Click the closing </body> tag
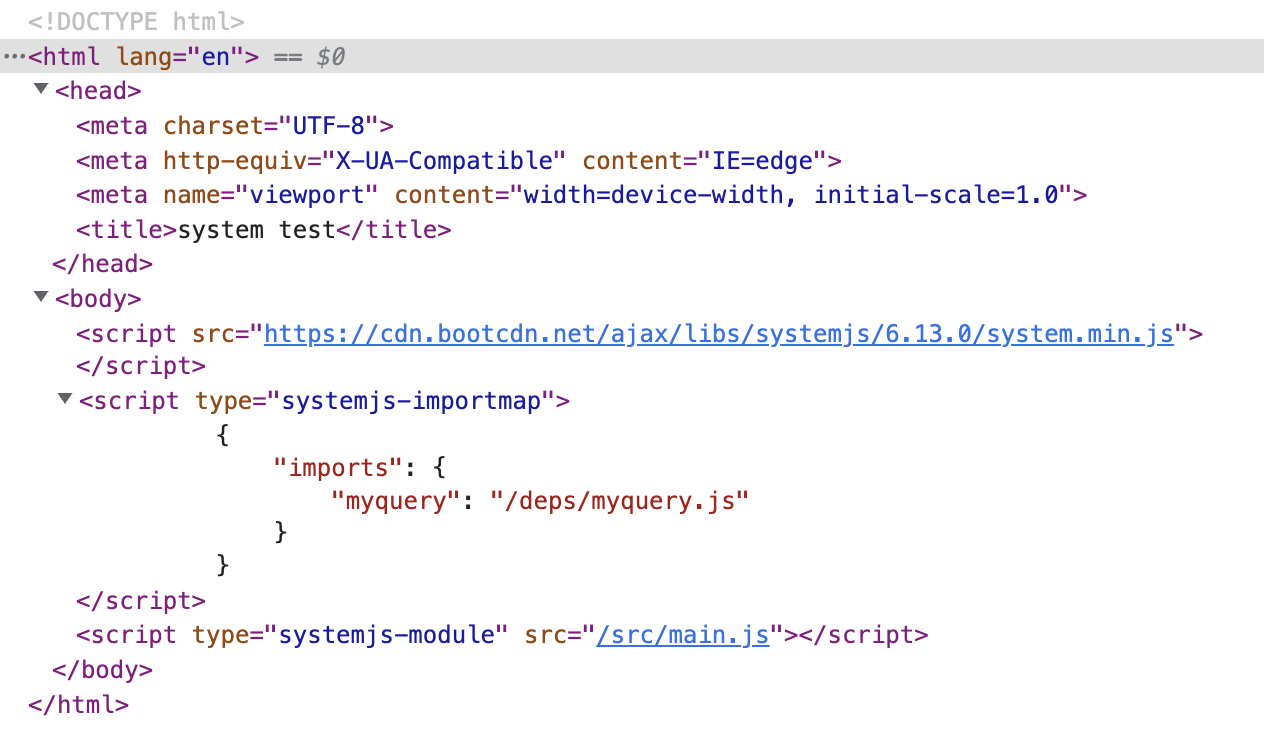1264x756 pixels. [x=102, y=669]
